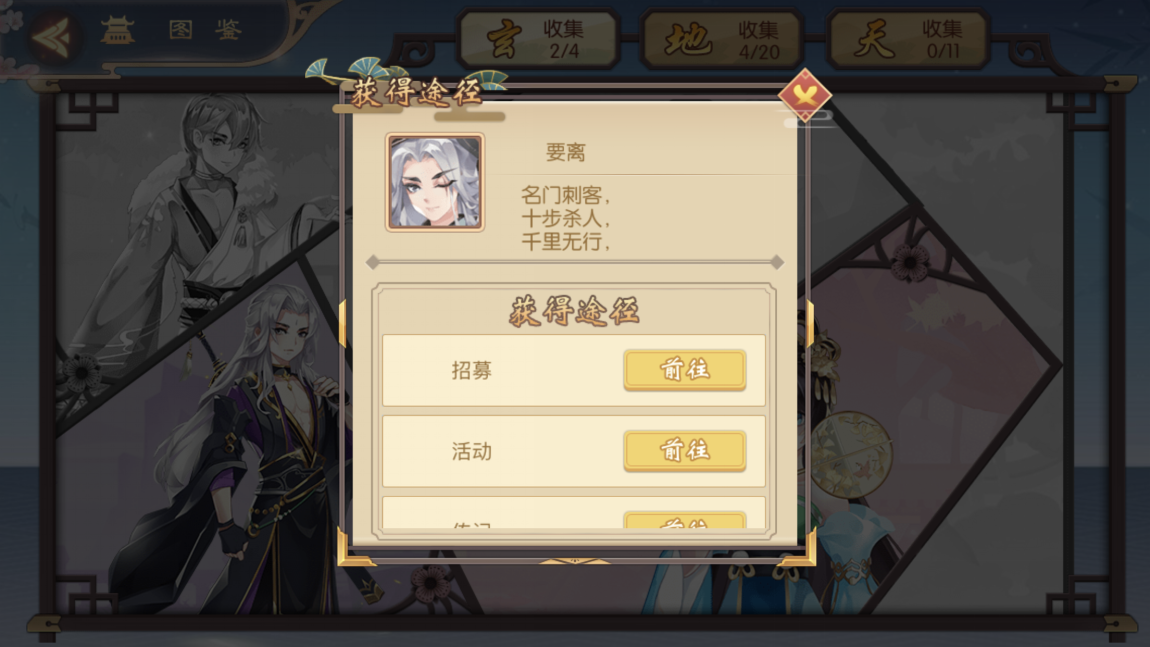Screen dimensions: 1150x647
Task: Select the 玄 collection tab
Action: [x=539, y=39]
